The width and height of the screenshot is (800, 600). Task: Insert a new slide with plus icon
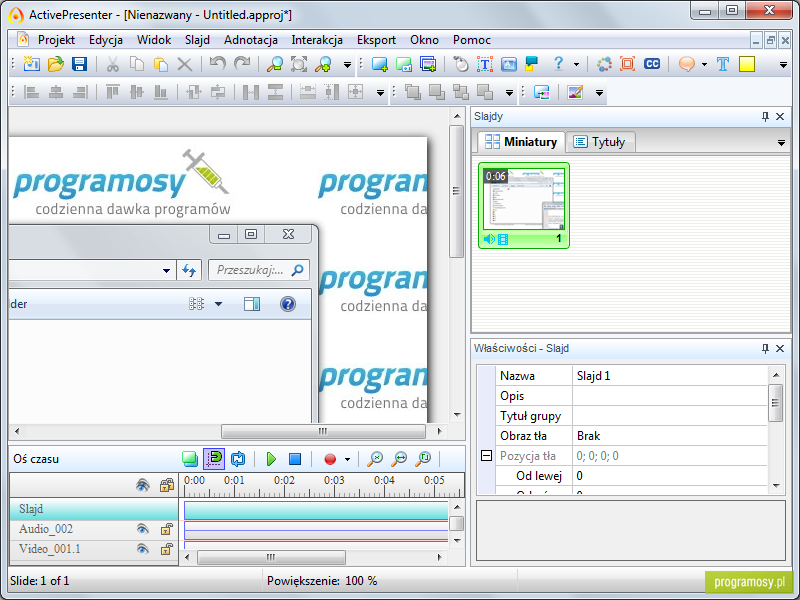380,64
